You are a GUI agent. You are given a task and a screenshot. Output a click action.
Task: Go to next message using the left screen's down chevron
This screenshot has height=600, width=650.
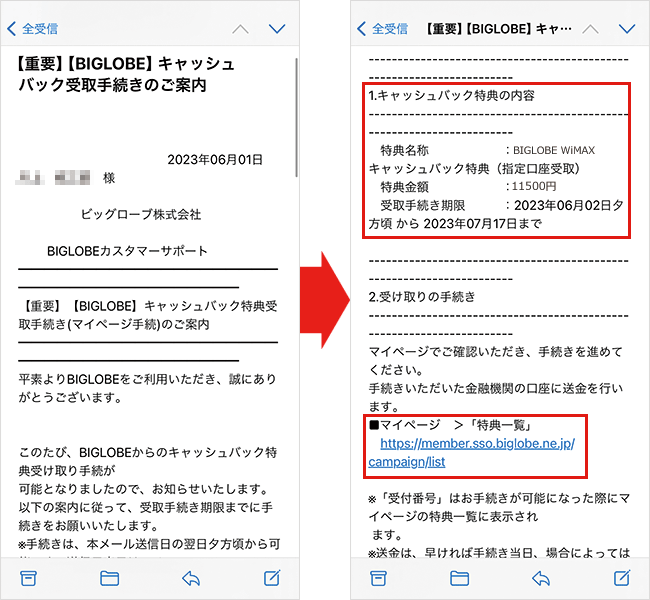277,29
